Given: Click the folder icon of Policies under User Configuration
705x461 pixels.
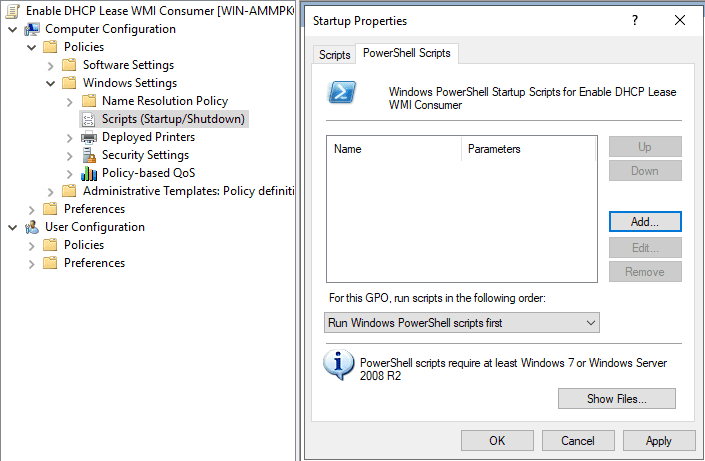Looking at the screenshot, I should pos(50,245).
